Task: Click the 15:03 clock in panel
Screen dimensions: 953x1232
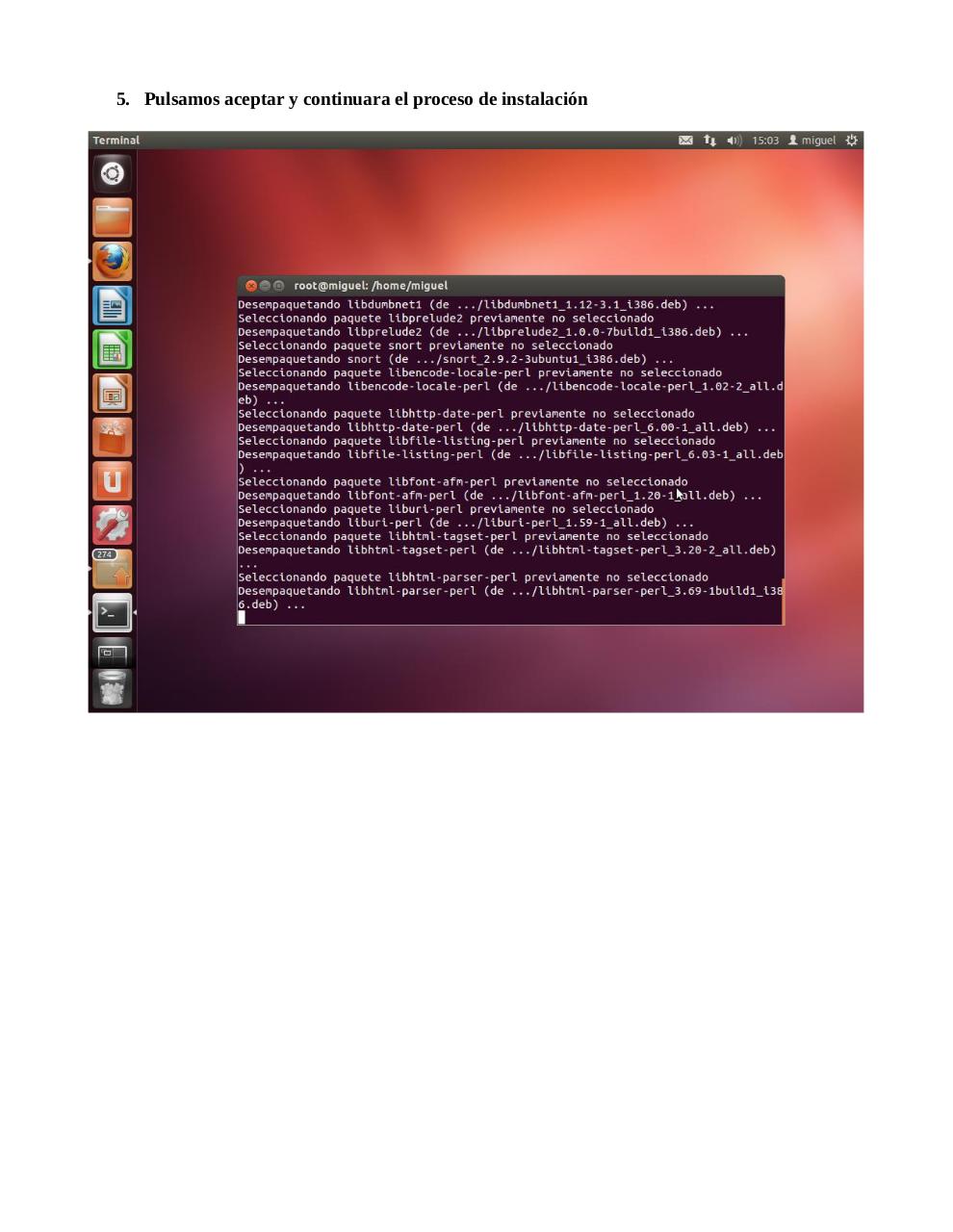Action: (765, 141)
